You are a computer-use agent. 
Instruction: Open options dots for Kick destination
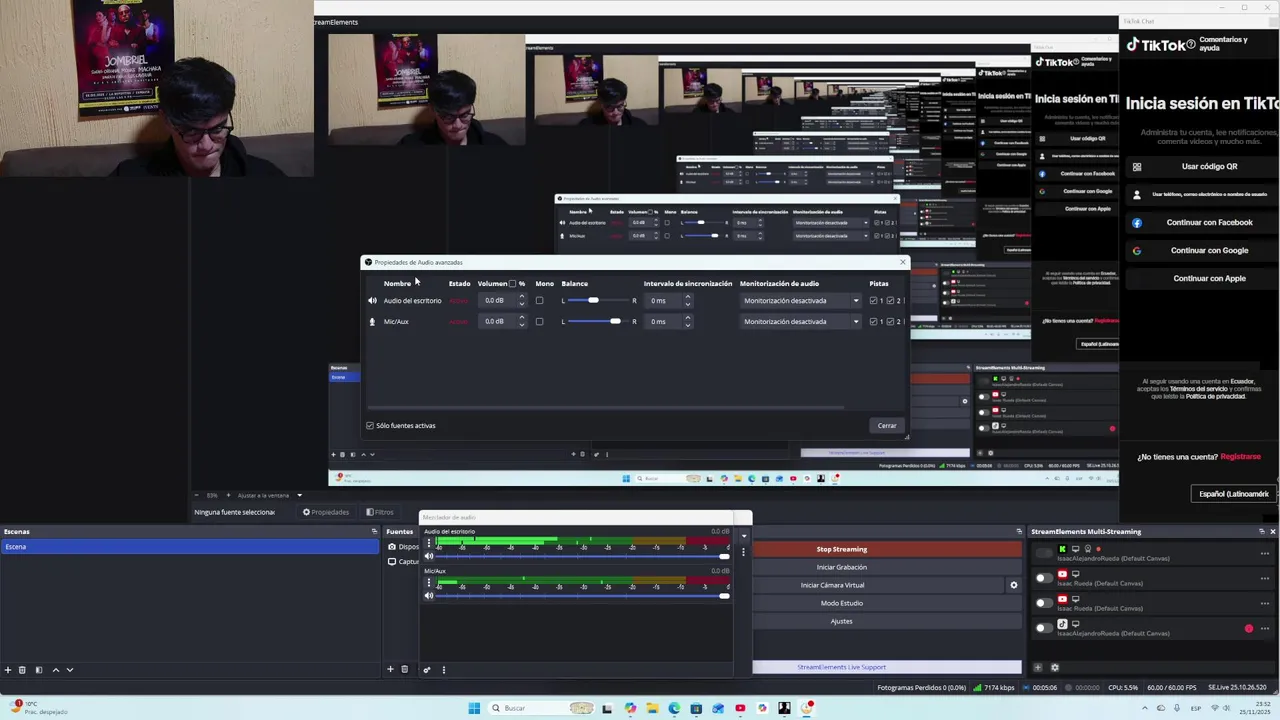tap(1265, 554)
